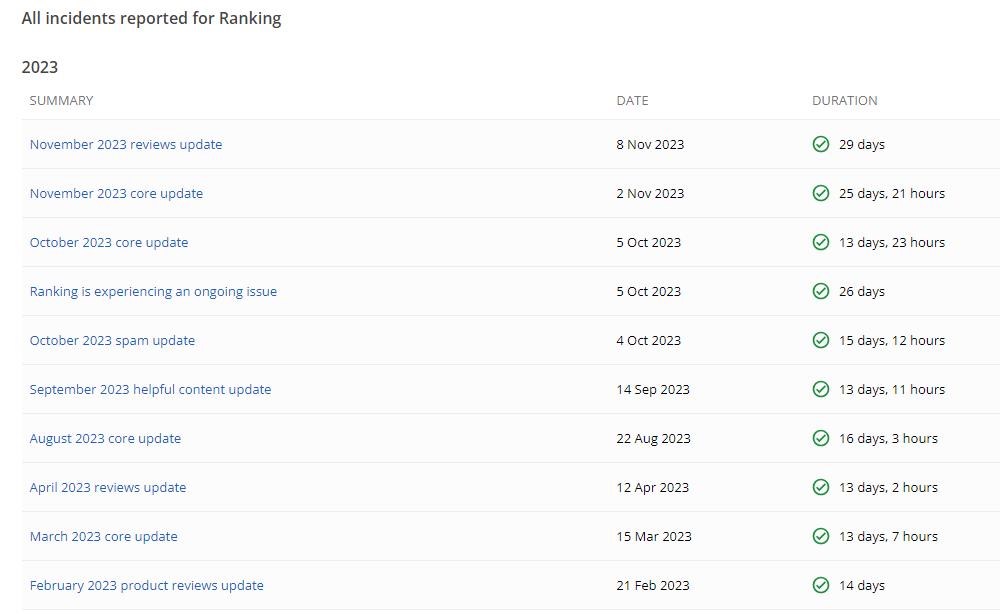
Task: Click the resolved checkmark beside 16 days, 3 hours
Action: (821, 438)
